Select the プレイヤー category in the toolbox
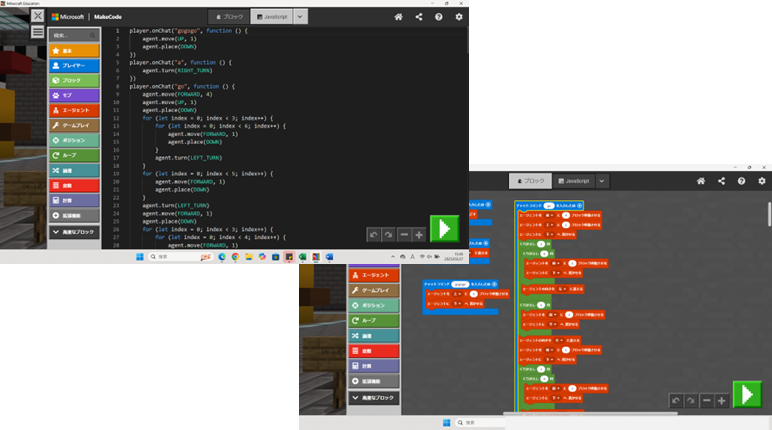The width and height of the screenshot is (772, 430). tap(75, 65)
